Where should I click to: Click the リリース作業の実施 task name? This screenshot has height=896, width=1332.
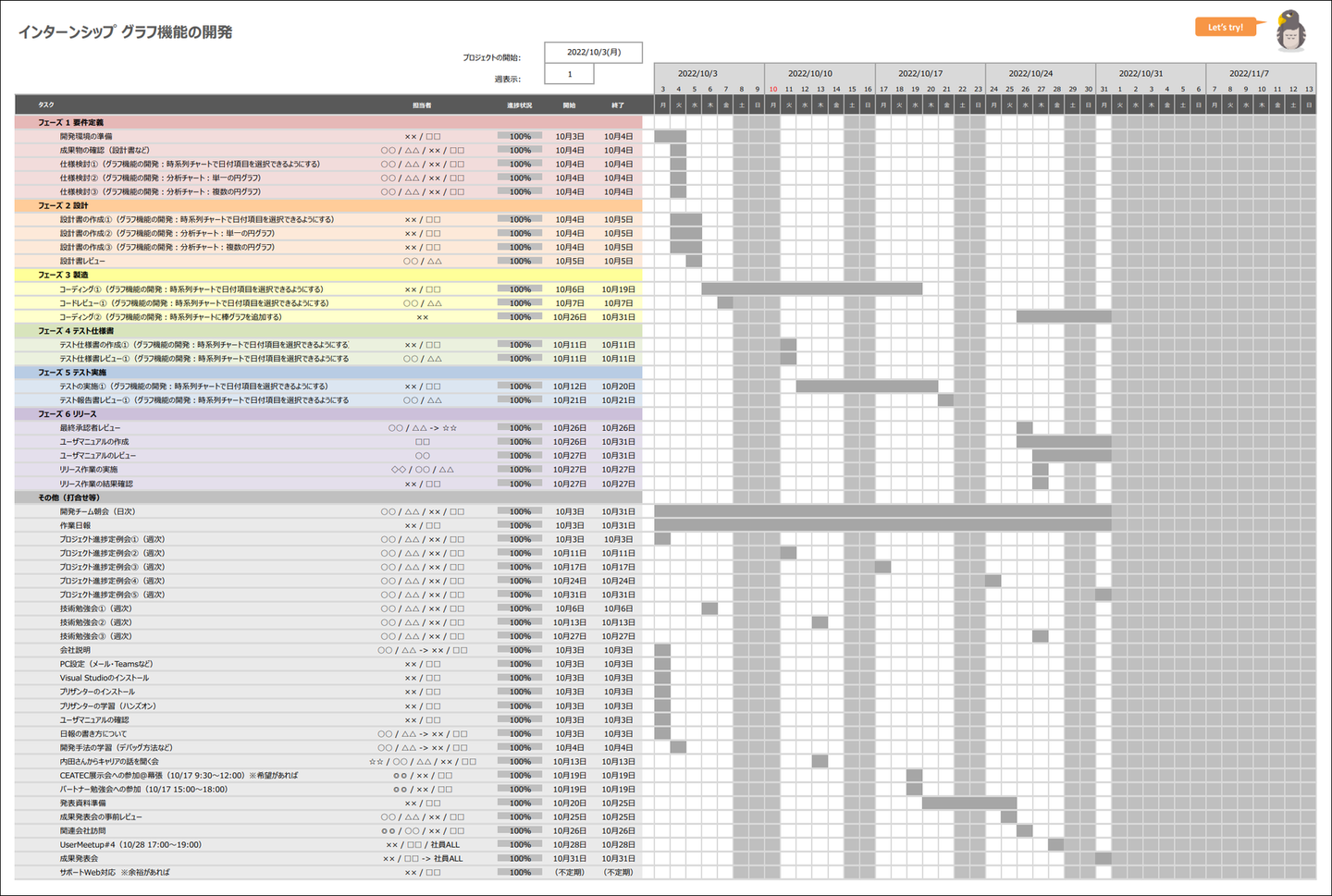[x=89, y=470]
